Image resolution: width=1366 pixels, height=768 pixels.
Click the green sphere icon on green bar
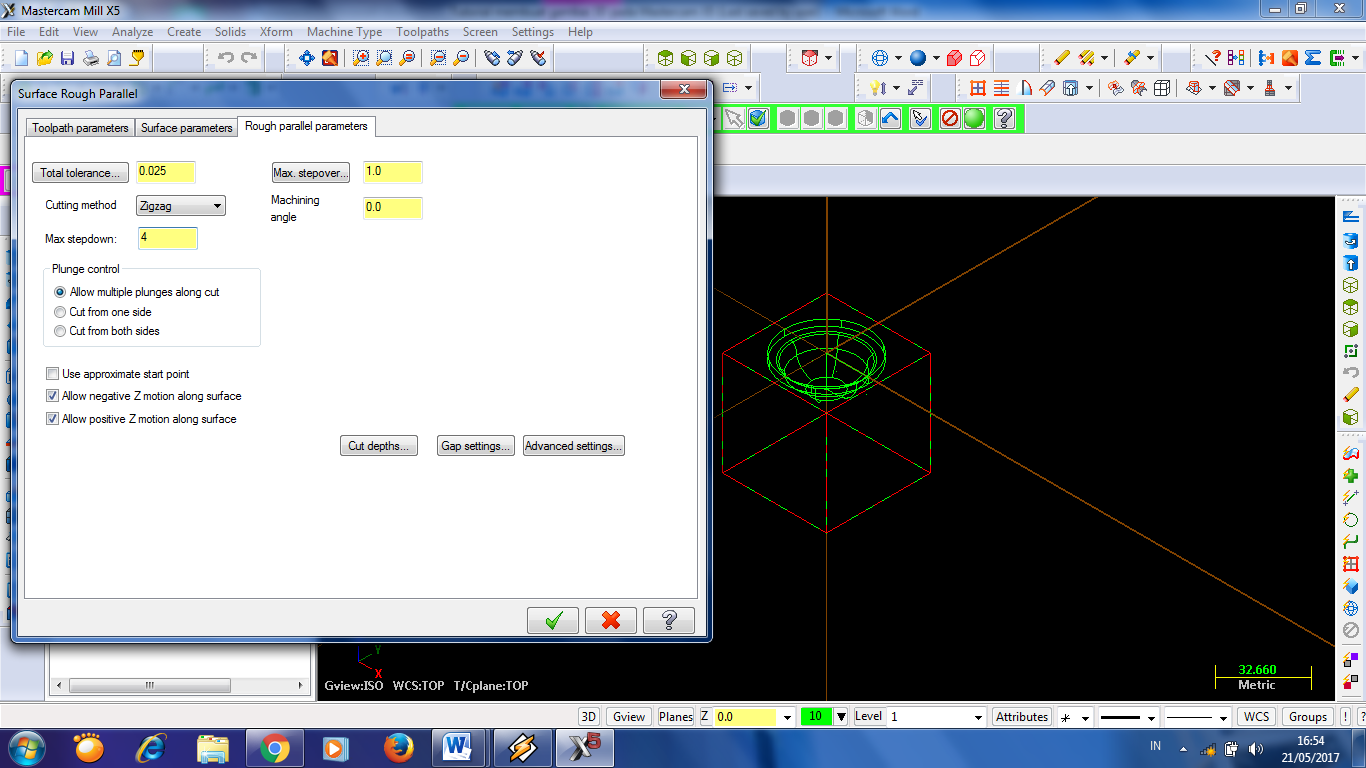coord(974,119)
